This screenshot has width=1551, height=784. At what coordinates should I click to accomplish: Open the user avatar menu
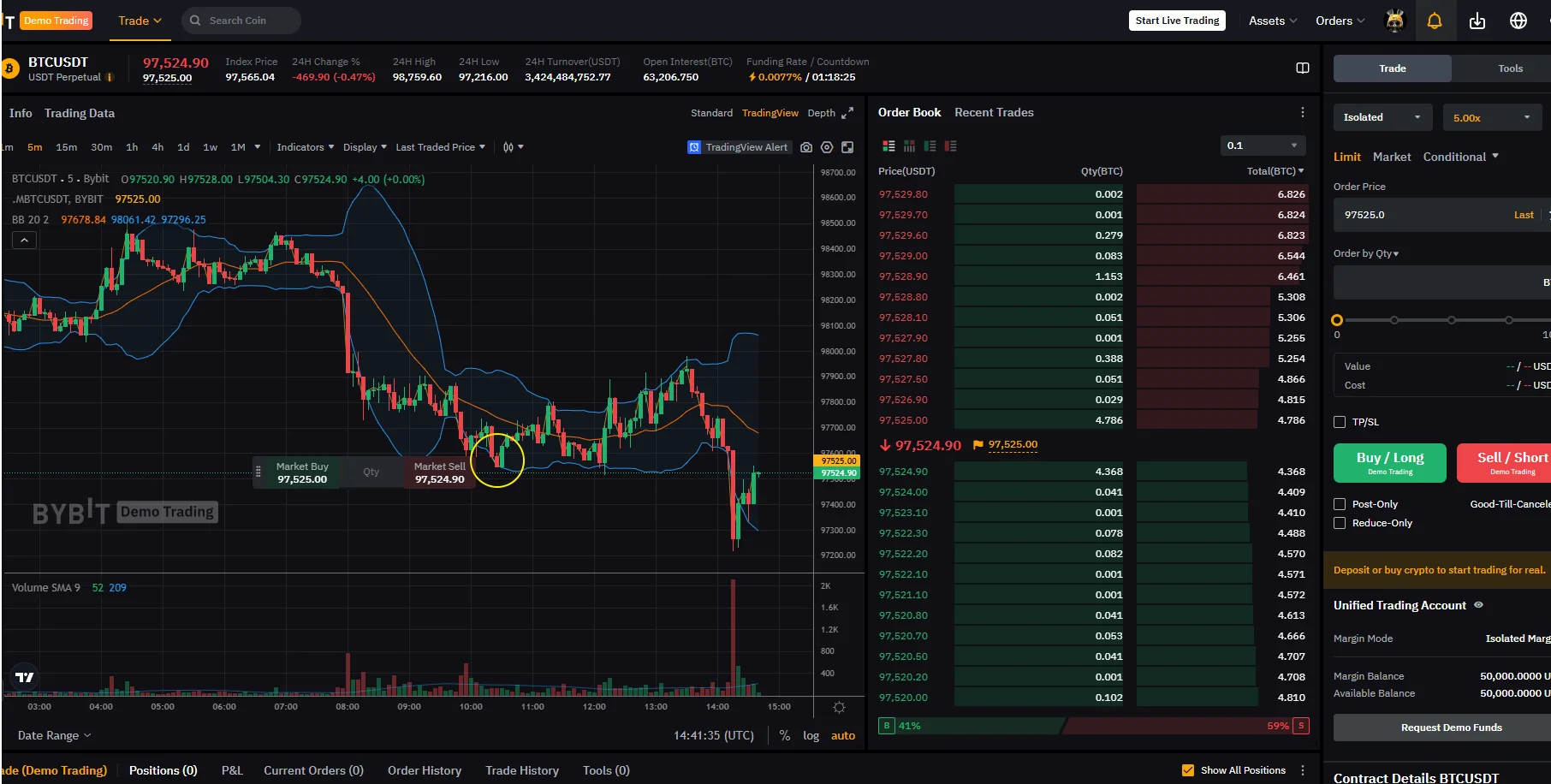[1395, 21]
